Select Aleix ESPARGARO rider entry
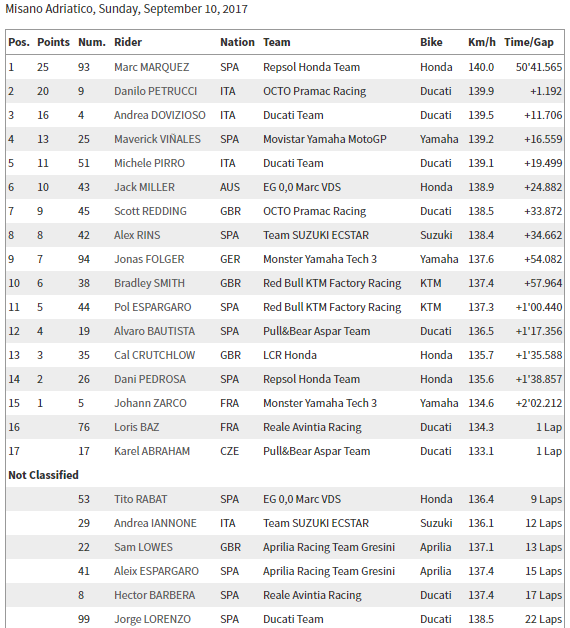The height and width of the screenshot is (628, 570). click(x=156, y=571)
